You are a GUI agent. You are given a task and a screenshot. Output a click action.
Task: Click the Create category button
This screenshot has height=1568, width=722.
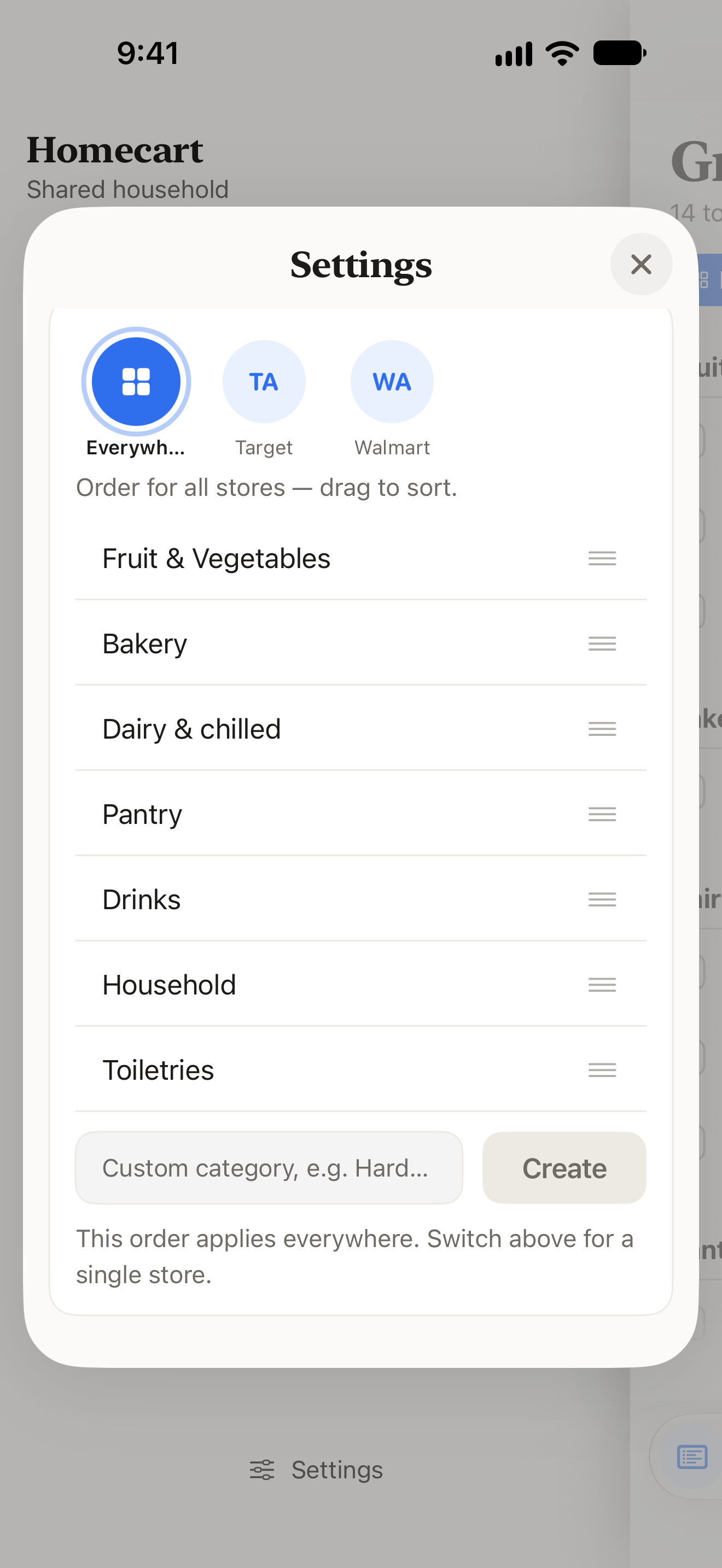point(564,1167)
